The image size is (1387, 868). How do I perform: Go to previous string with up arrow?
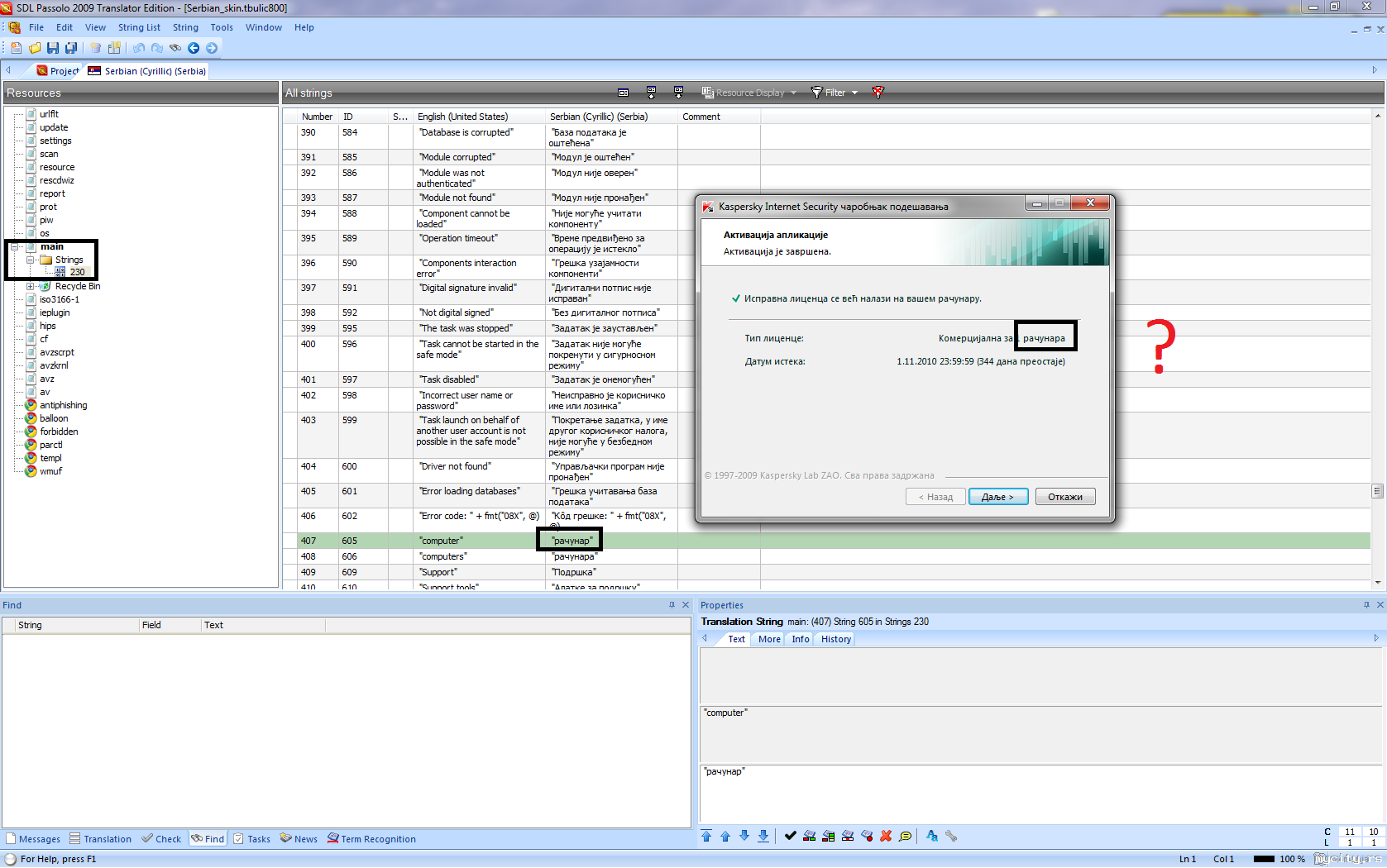click(x=725, y=836)
